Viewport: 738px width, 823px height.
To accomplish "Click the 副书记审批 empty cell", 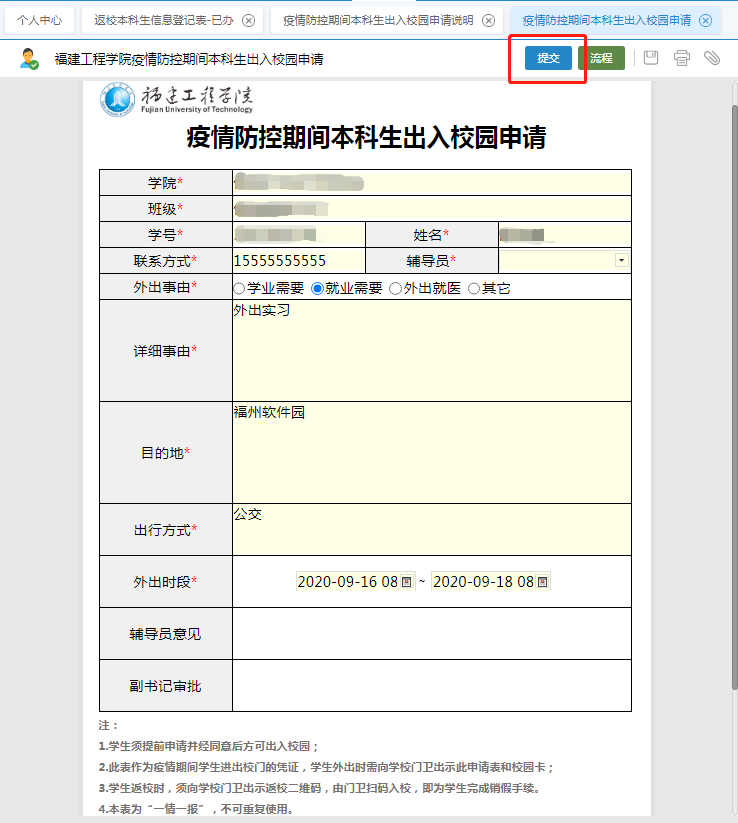I will 431,685.
